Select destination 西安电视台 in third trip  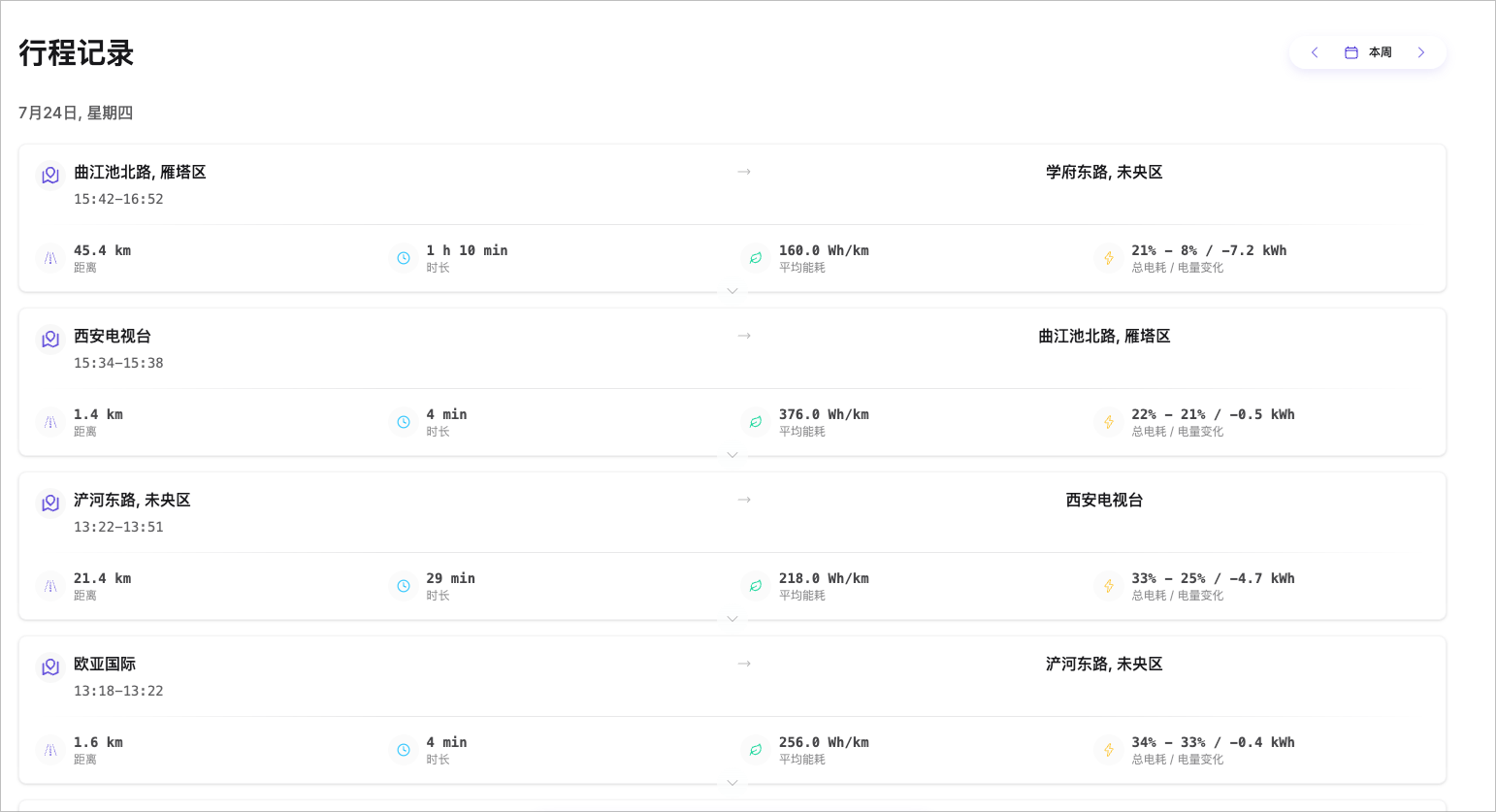click(x=1104, y=501)
